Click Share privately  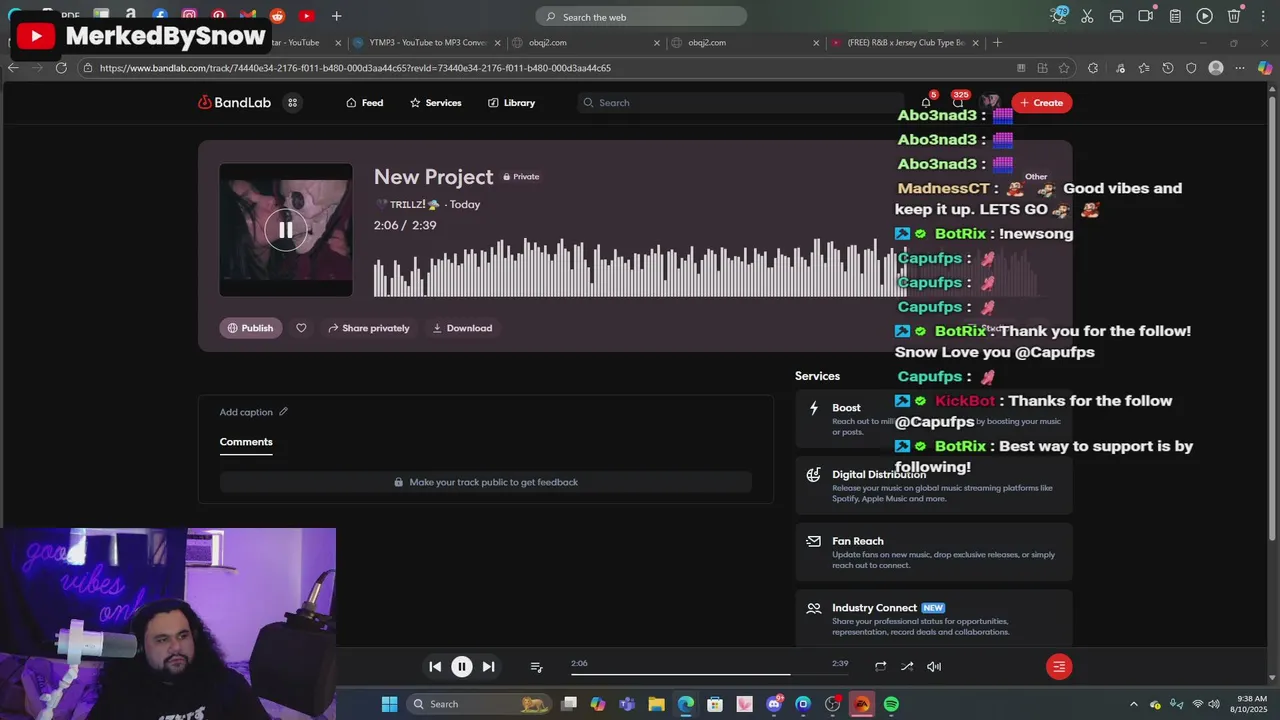coord(369,328)
